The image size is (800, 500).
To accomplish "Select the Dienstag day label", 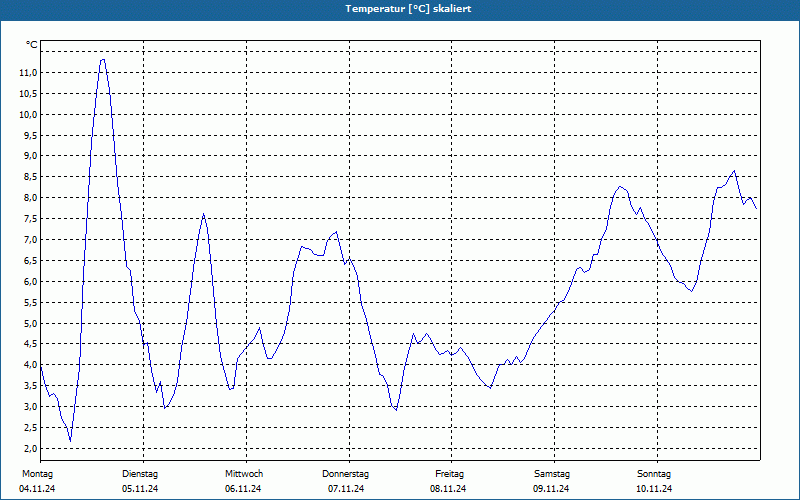I will (x=140, y=474).
